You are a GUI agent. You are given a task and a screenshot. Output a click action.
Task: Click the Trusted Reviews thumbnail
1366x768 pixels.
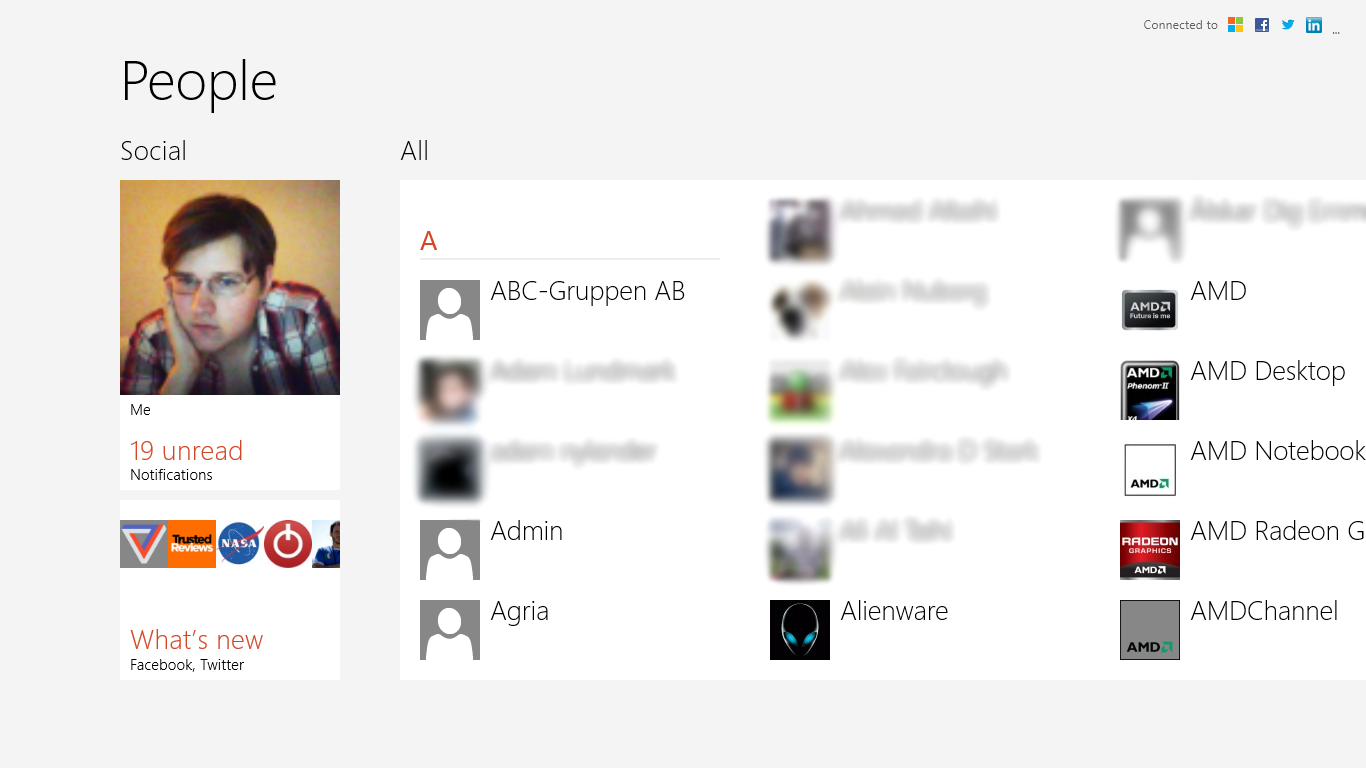(192, 544)
